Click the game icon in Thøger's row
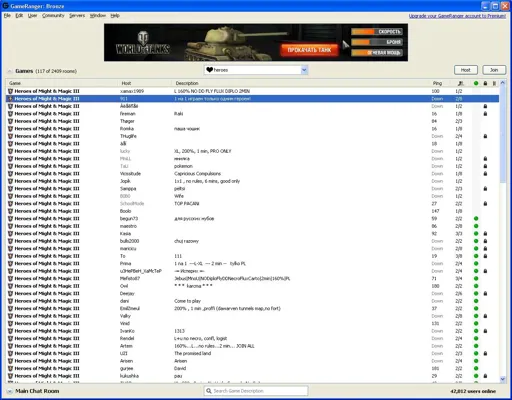This screenshot has height=400, width=512. pyautogui.click(x=10, y=121)
